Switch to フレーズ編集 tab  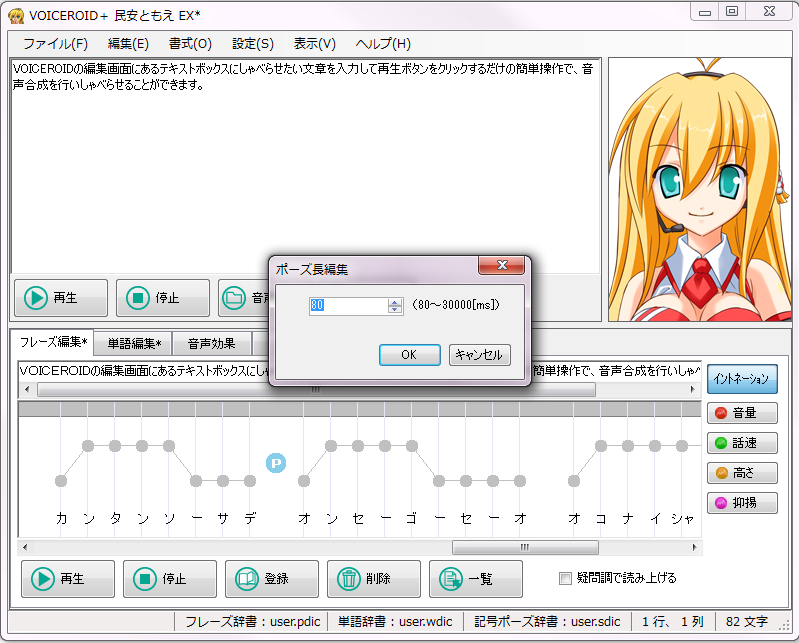click(53, 342)
